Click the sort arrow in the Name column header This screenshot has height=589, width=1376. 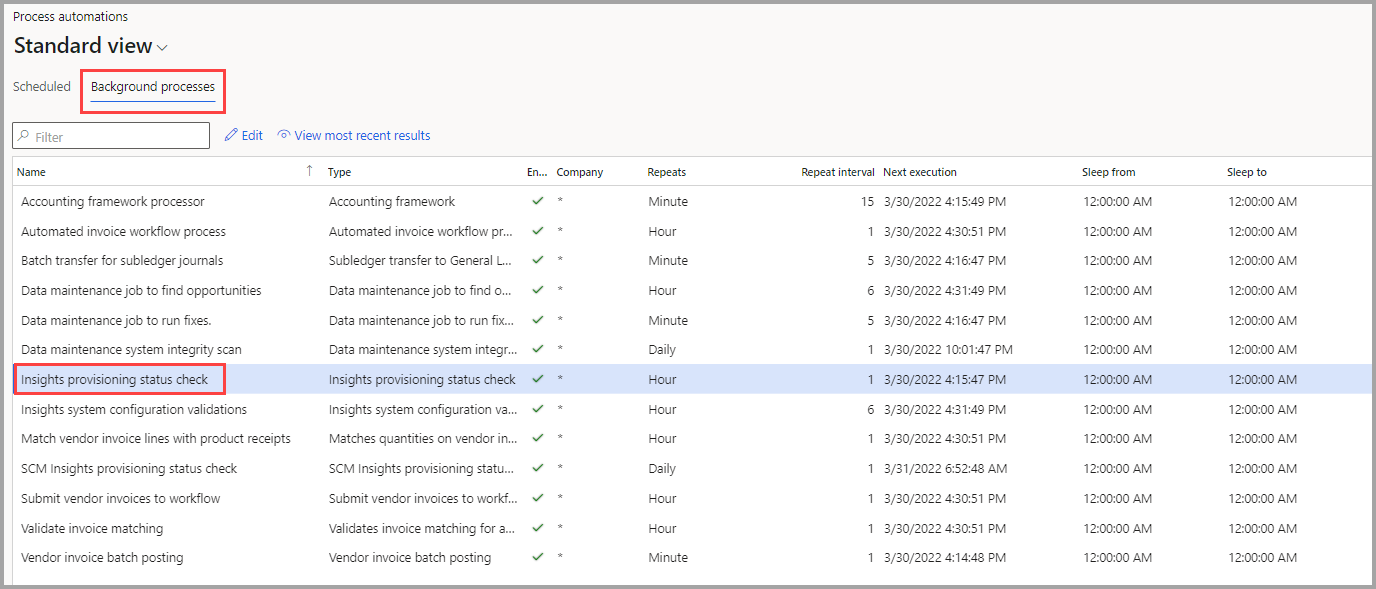click(x=309, y=171)
